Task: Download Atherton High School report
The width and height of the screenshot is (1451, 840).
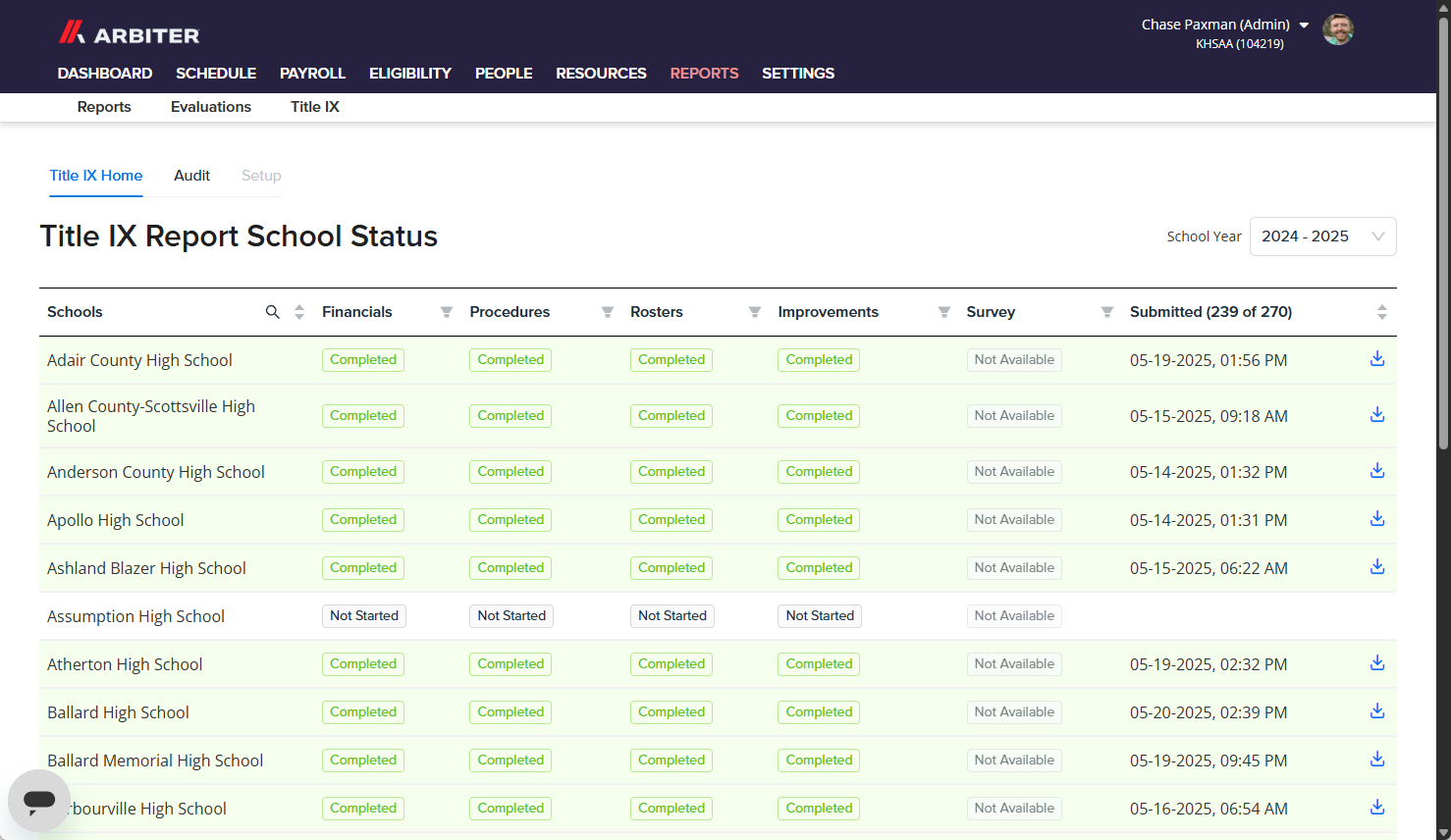Action: [x=1377, y=663]
